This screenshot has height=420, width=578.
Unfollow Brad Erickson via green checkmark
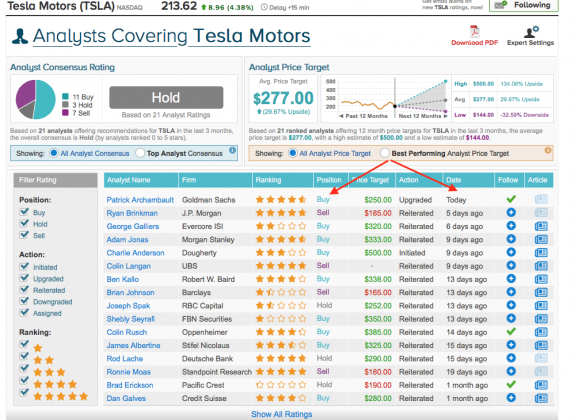511,385
